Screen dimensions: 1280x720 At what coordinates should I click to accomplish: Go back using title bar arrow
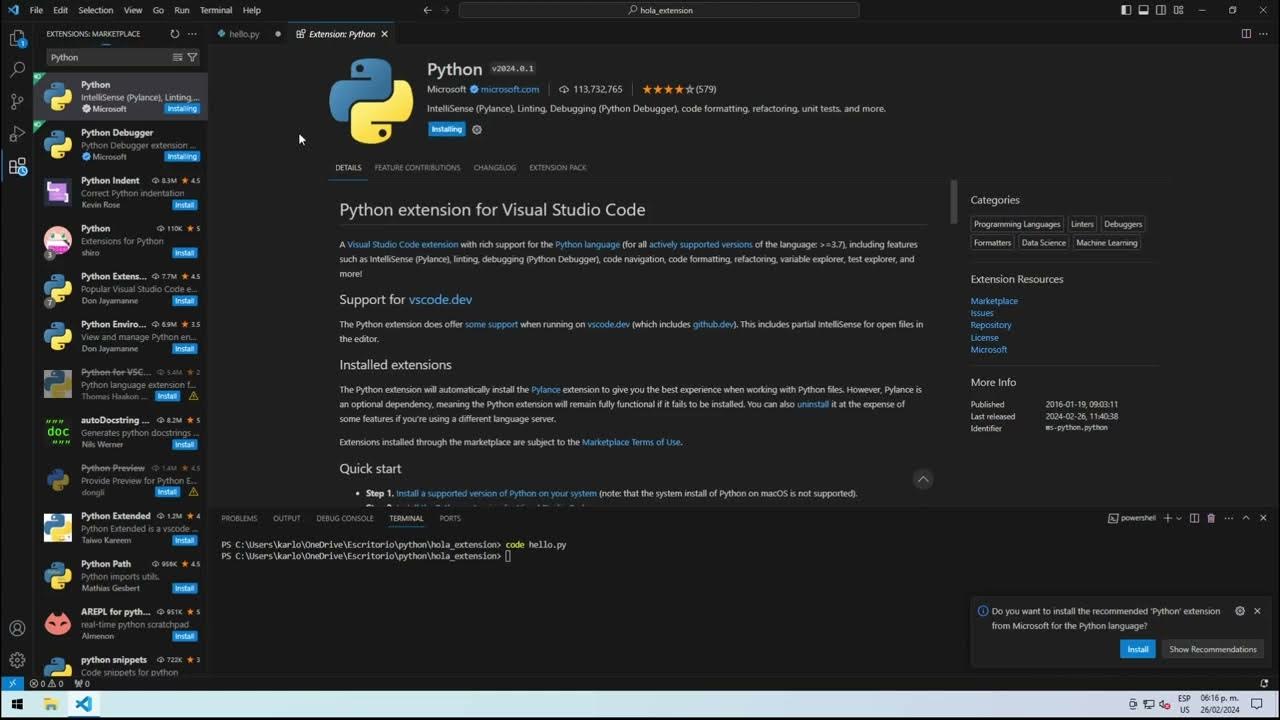[428, 10]
